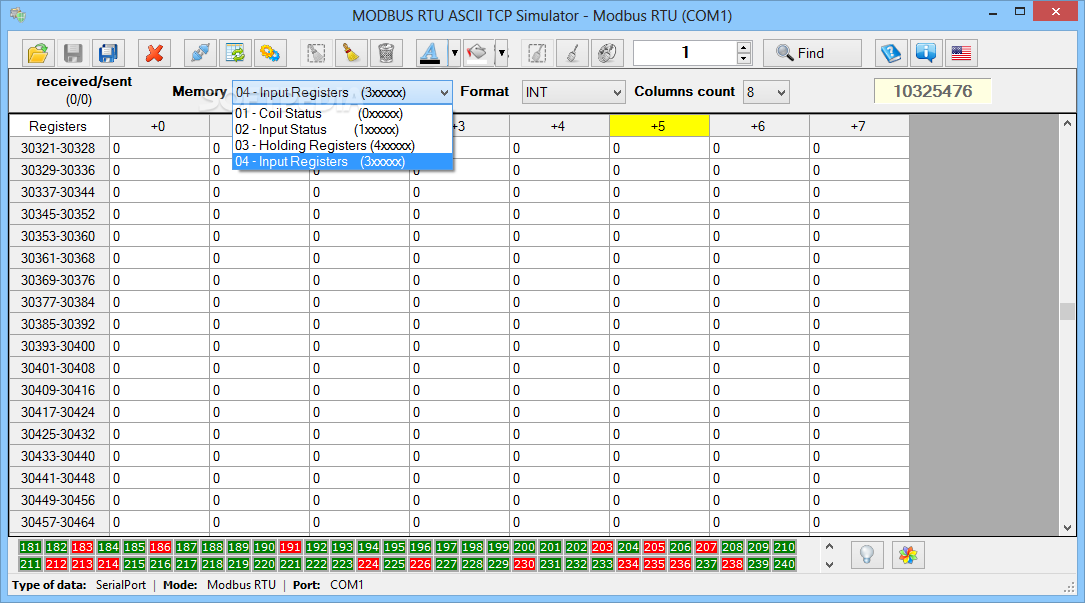Viewport: 1085px width, 603px height.
Task: Click the device list scroll up arrow
Action: (x=830, y=547)
